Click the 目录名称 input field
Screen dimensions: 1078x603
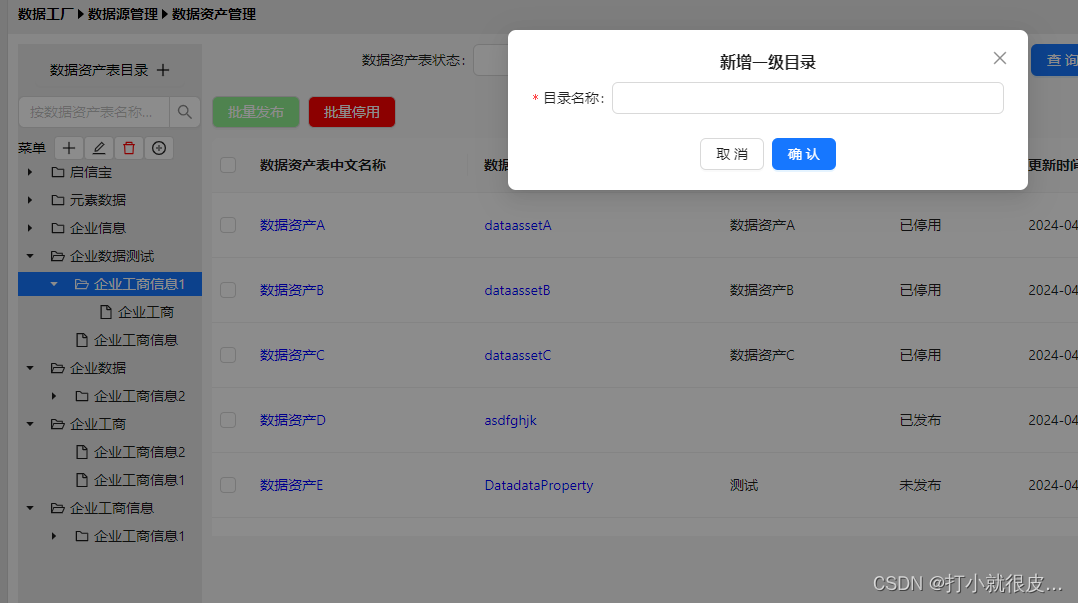tap(808, 98)
